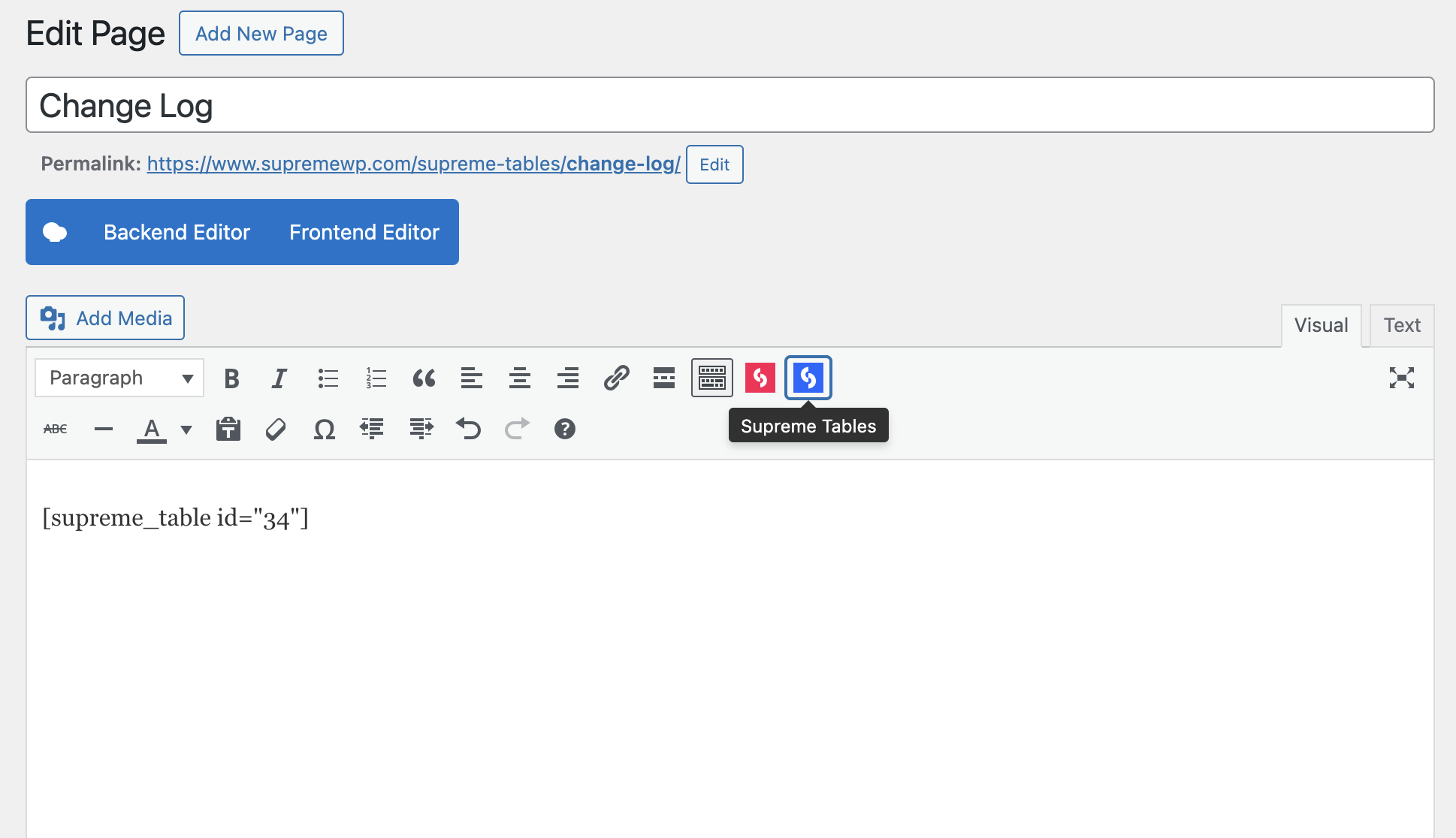The height and width of the screenshot is (838, 1456).
Task: Toggle numbered list formatting
Action: (x=376, y=378)
